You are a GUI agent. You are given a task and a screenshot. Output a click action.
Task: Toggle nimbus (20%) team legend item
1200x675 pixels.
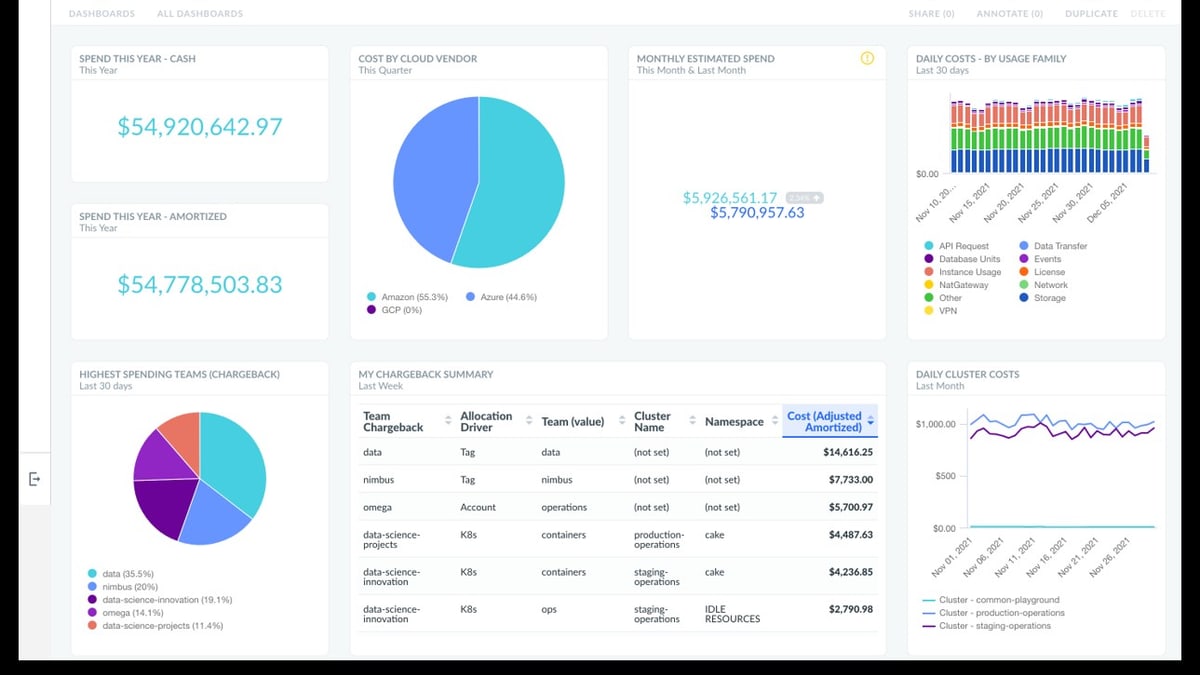pyautogui.click(x=122, y=587)
